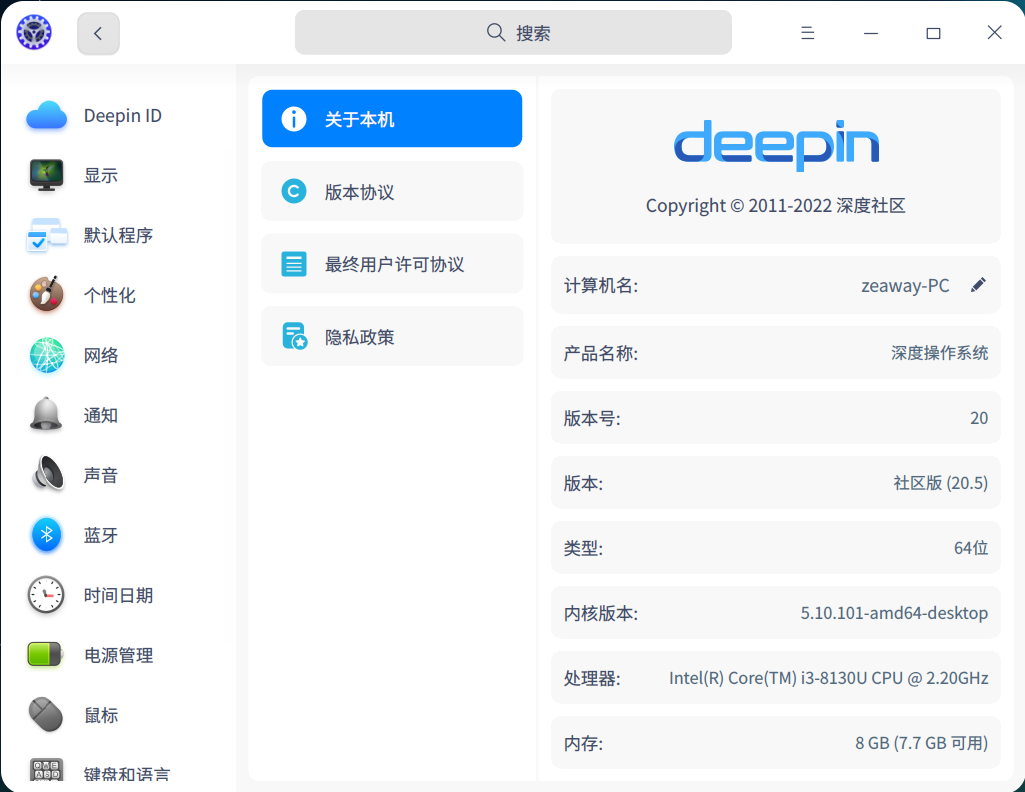Open the hamburger menu at top right

point(807,32)
